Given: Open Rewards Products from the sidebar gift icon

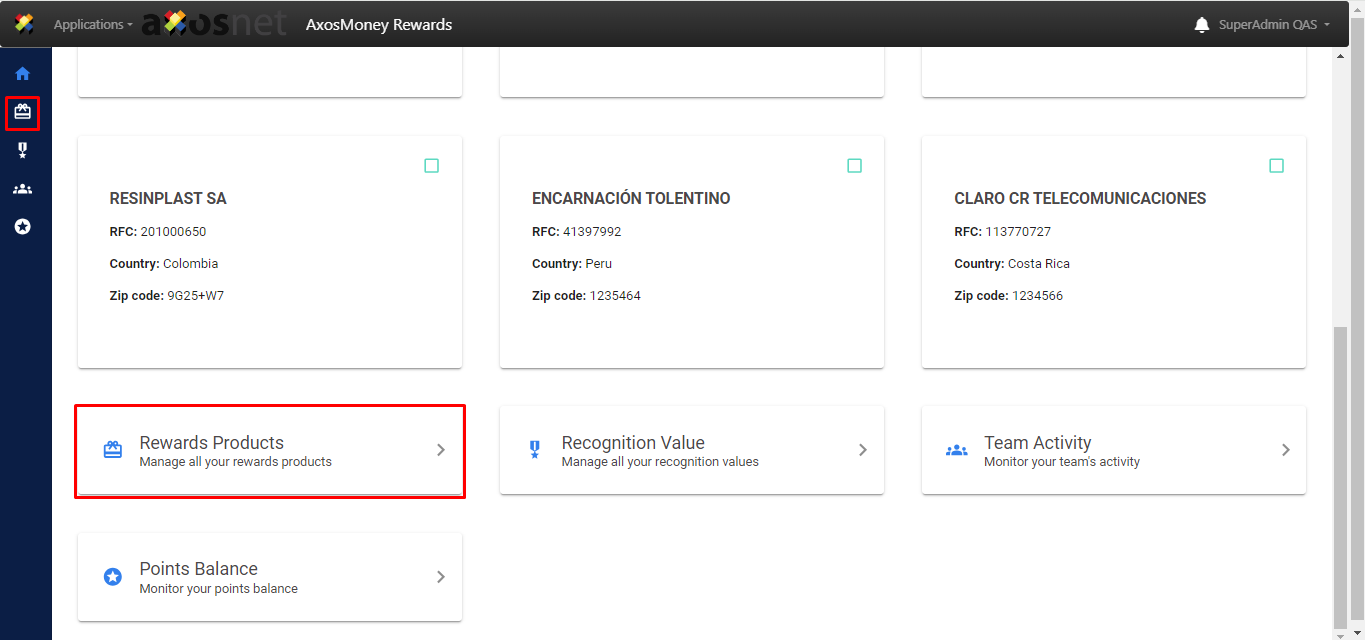Looking at the screenshot, I should 22,112.
